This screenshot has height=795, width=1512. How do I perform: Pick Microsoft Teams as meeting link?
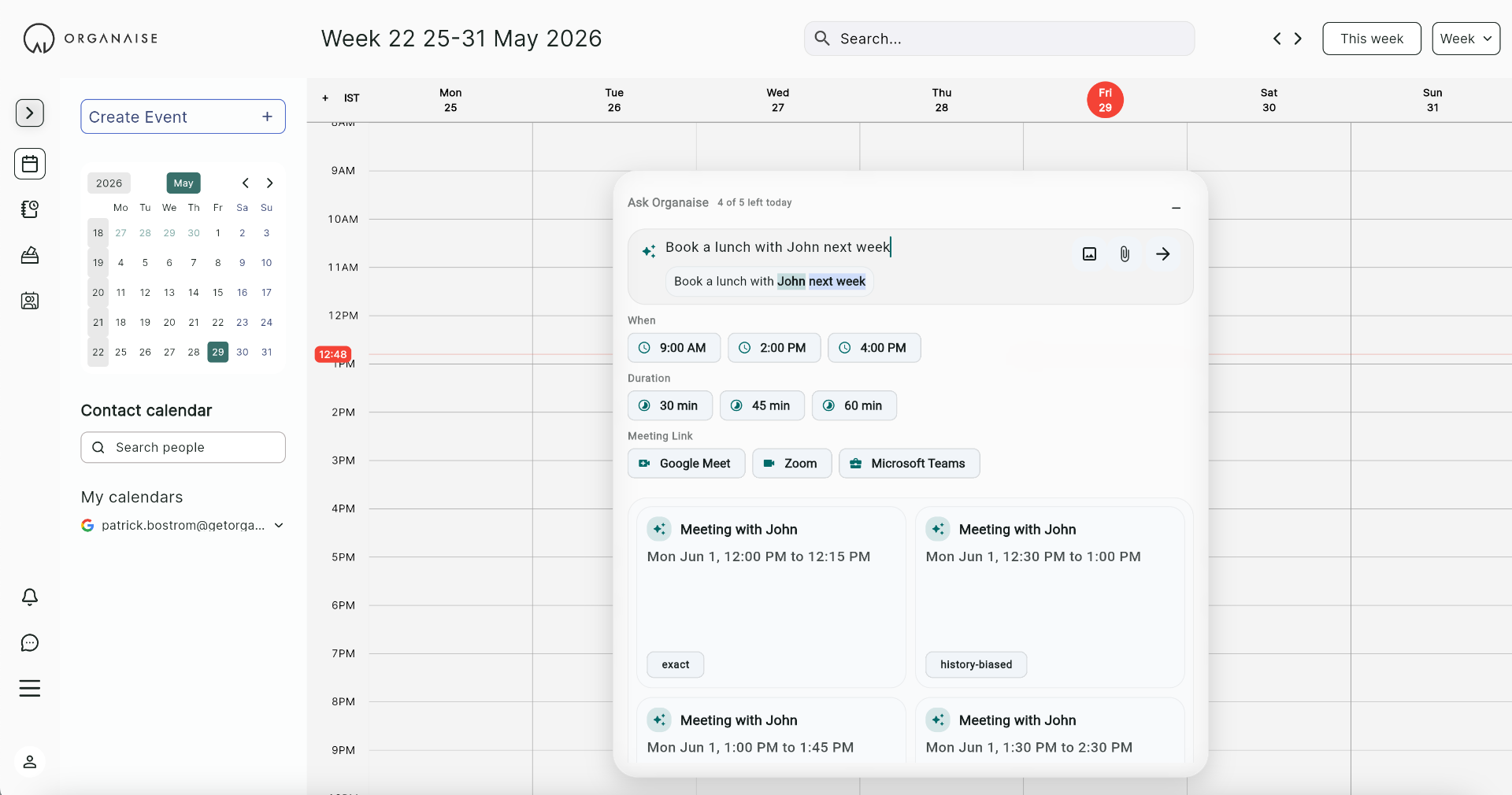coord(910,464)
